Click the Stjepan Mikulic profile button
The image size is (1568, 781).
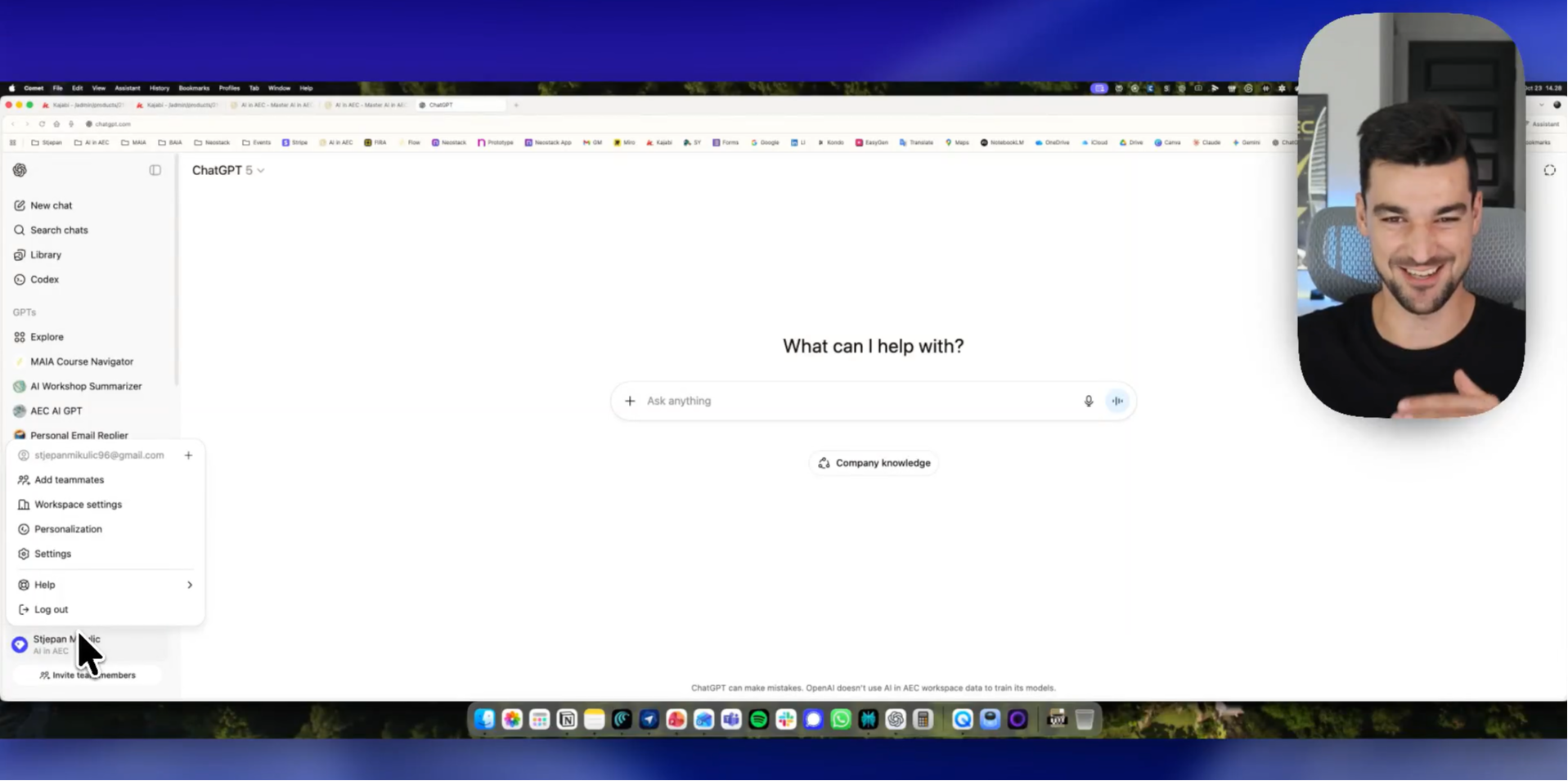pos(88,644)
